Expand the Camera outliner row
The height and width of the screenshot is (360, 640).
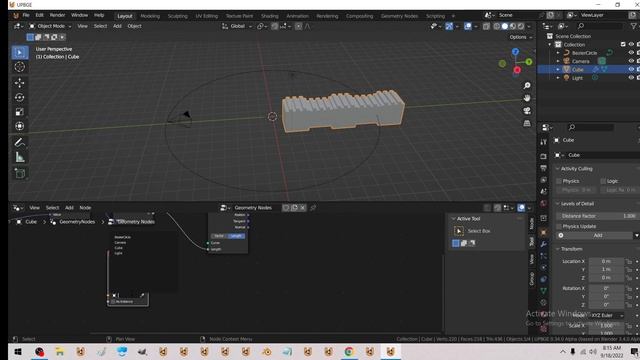[x=558, y=61]
